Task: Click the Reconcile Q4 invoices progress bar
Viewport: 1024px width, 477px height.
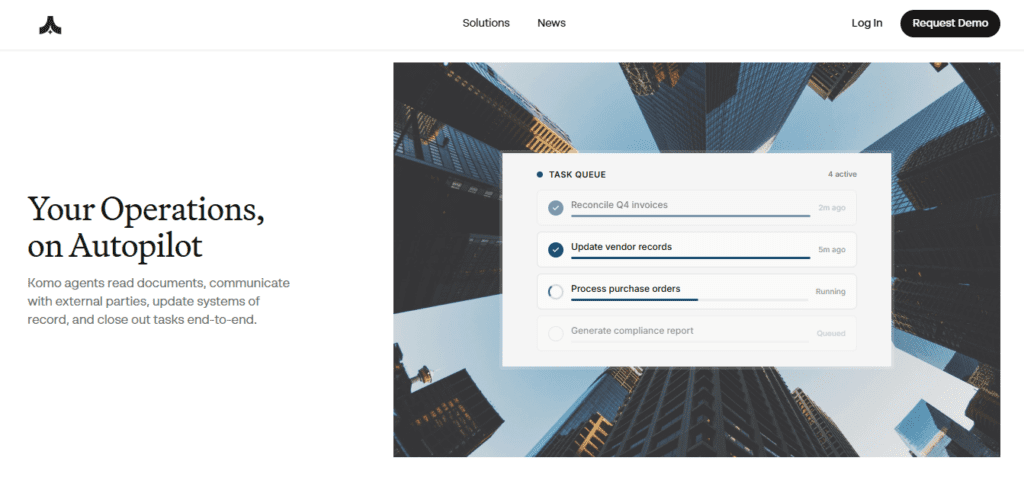Action: click(x=690, y=216)
